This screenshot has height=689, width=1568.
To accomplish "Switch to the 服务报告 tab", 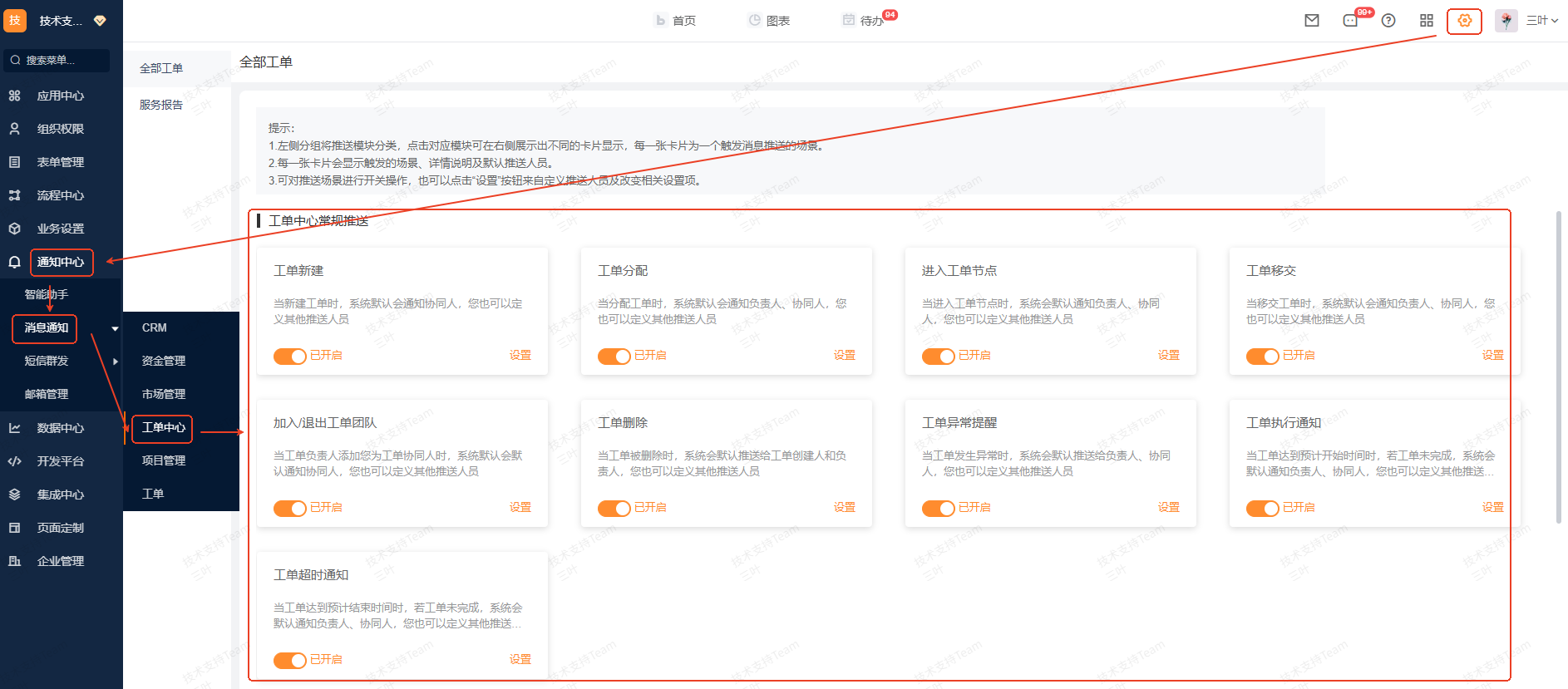I will (x=161, y=105).
